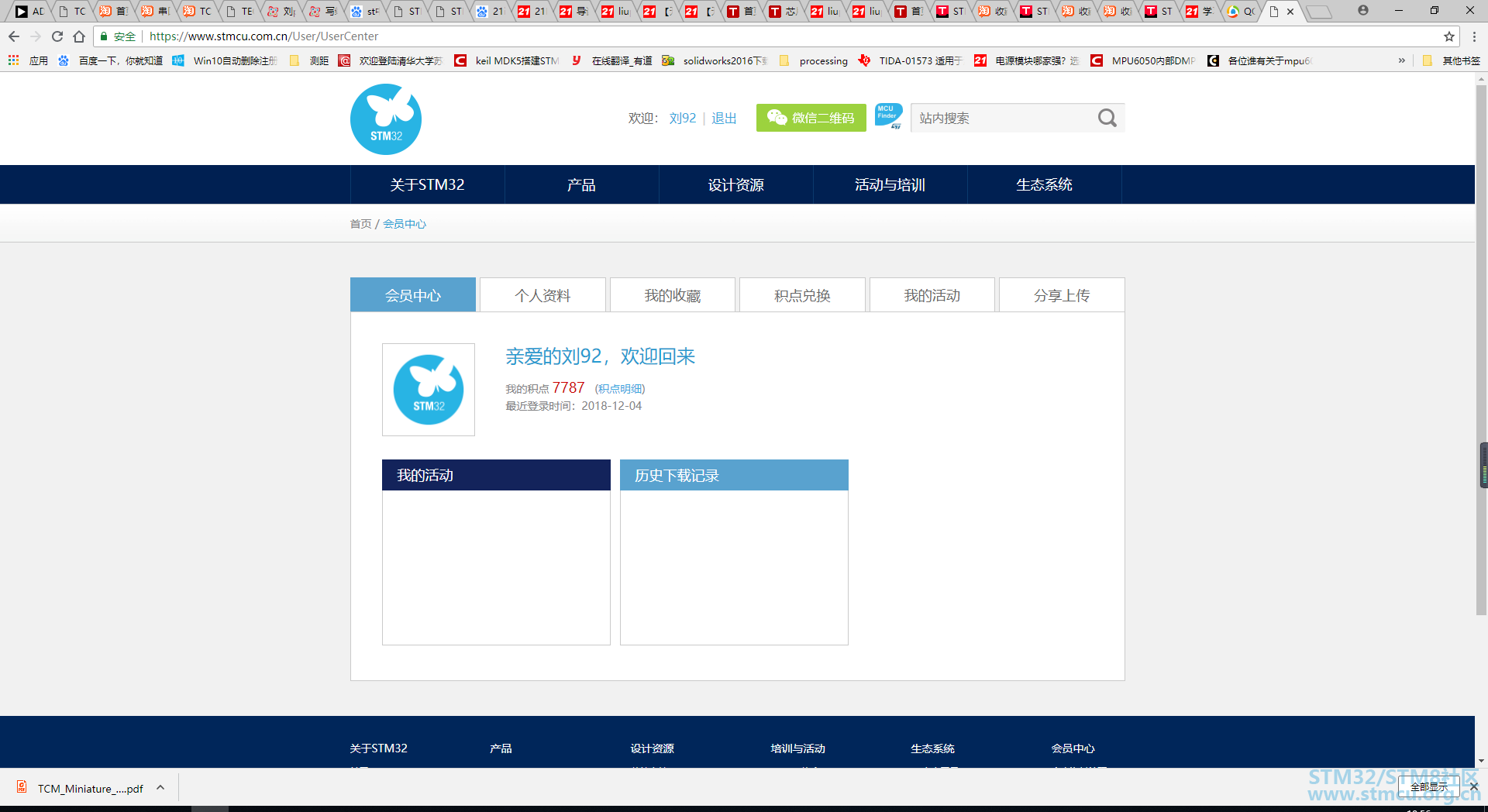Click the STM32 butterfly logo in header
The image size is (1488, 812).
coord(386,119)
